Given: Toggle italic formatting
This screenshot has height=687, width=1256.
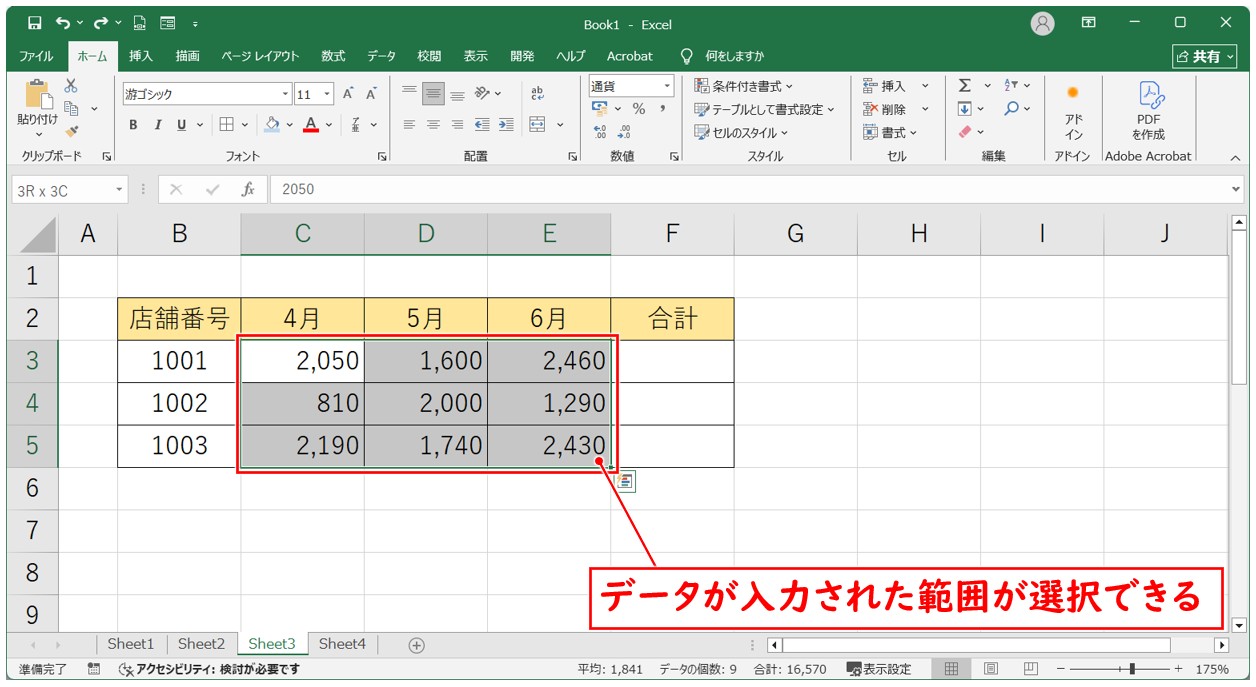Looking at the screenshot, I should coord(157,125).
